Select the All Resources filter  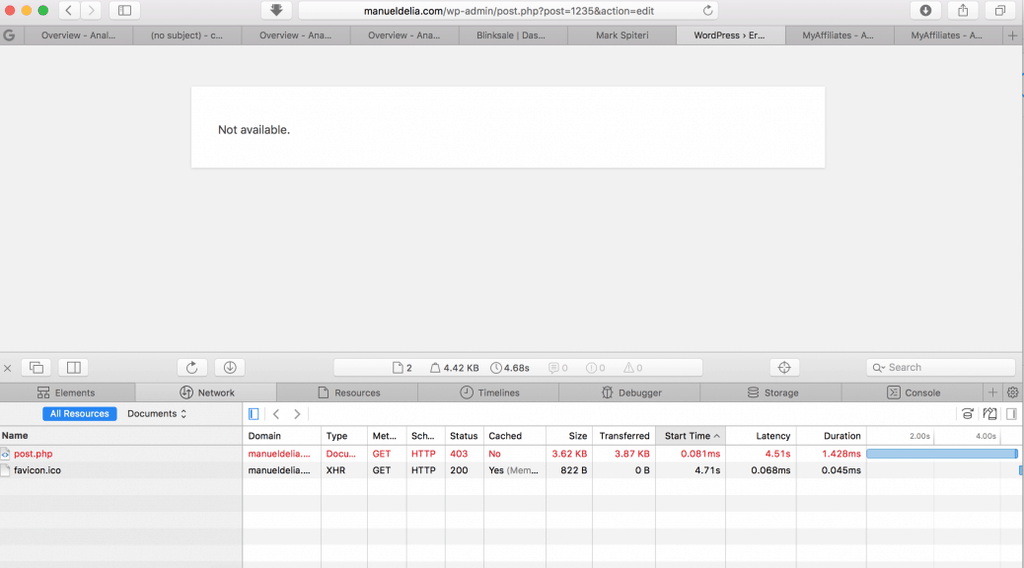pos(80,414)
